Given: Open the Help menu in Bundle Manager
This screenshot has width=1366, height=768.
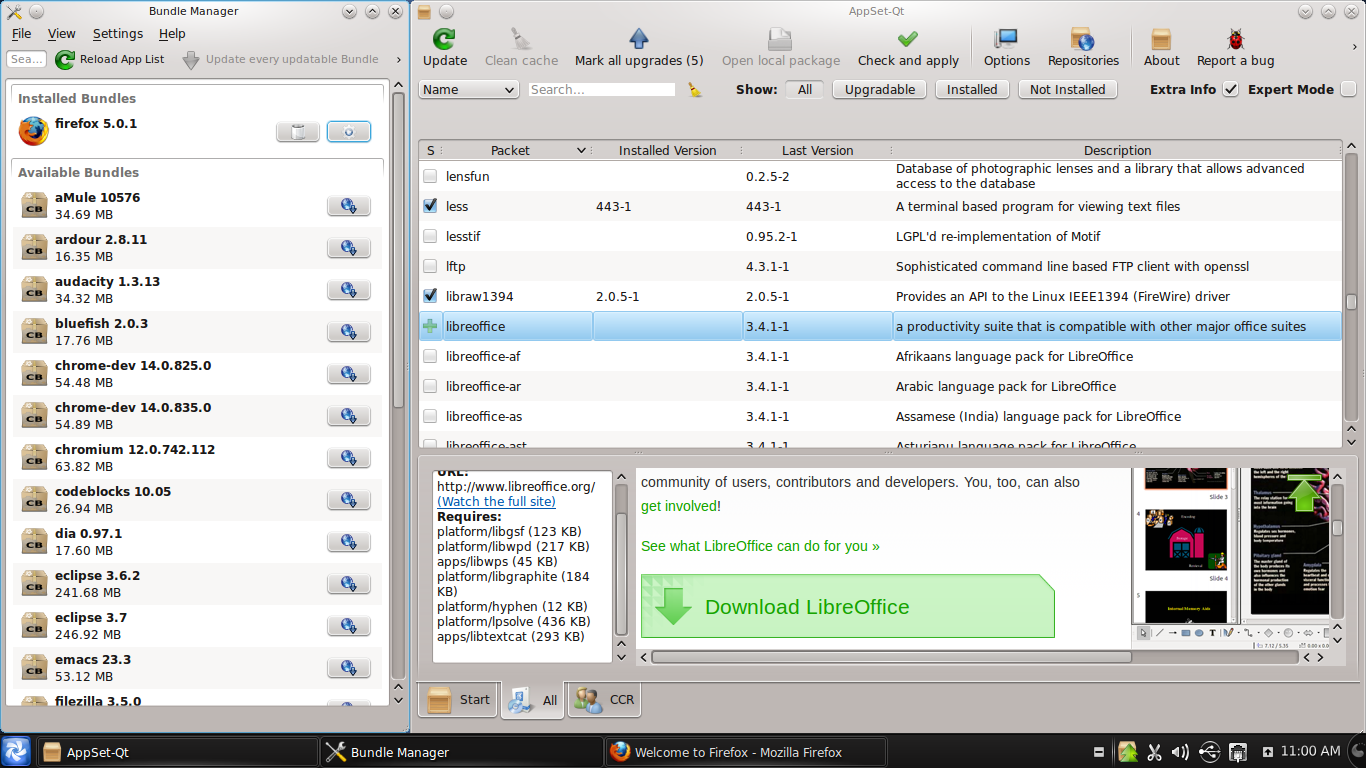Looking at the screenshot, I should 172,34.
